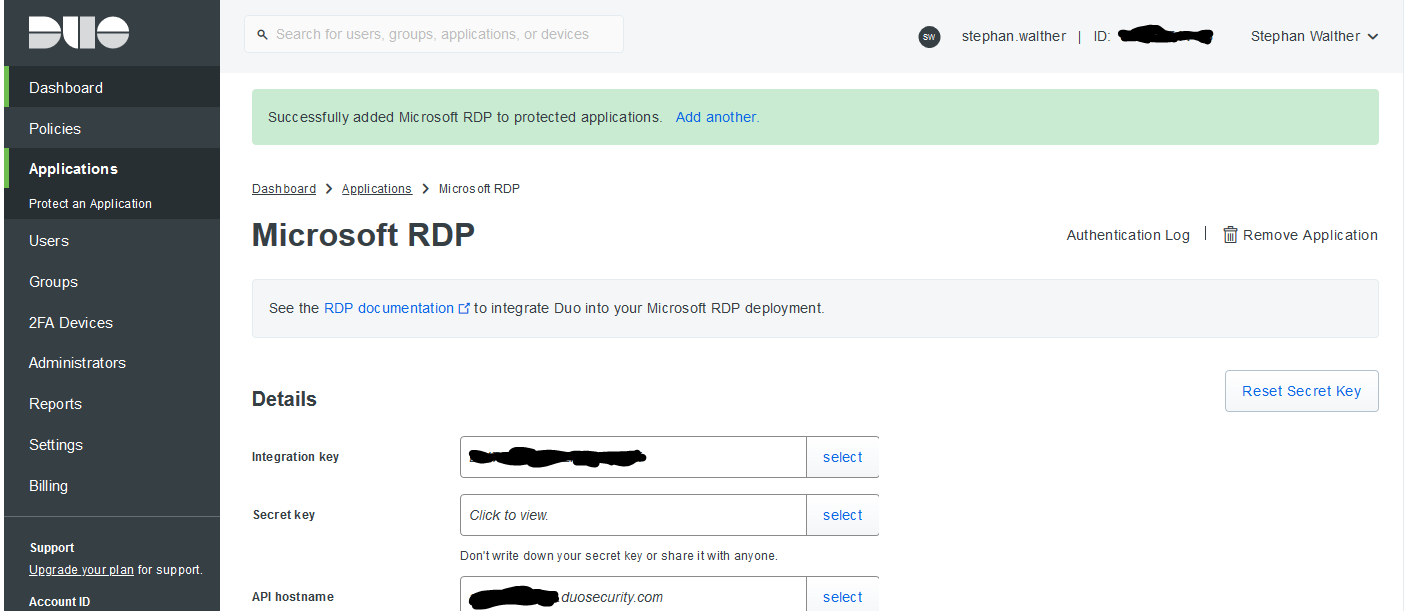Click the Microsoft RDP page heading
Image resolution: width=1408 pixels, height=611 pixels.
[363, 235]
